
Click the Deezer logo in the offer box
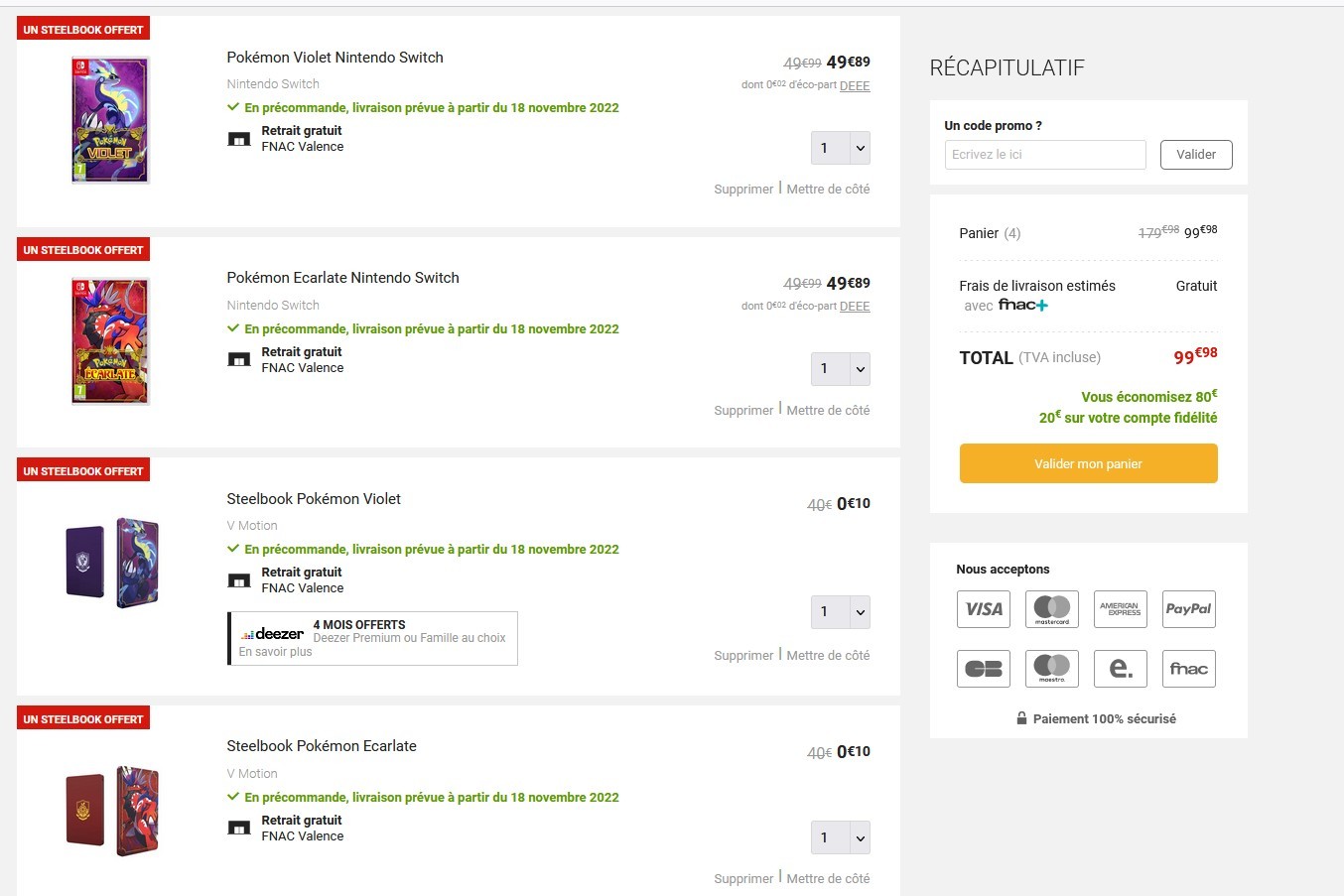[273, 633]
